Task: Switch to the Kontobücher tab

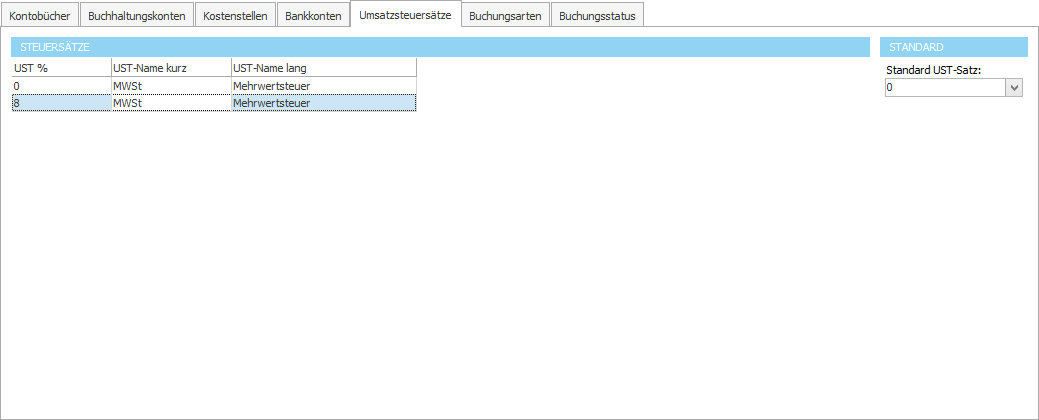Action: (40, 16)
